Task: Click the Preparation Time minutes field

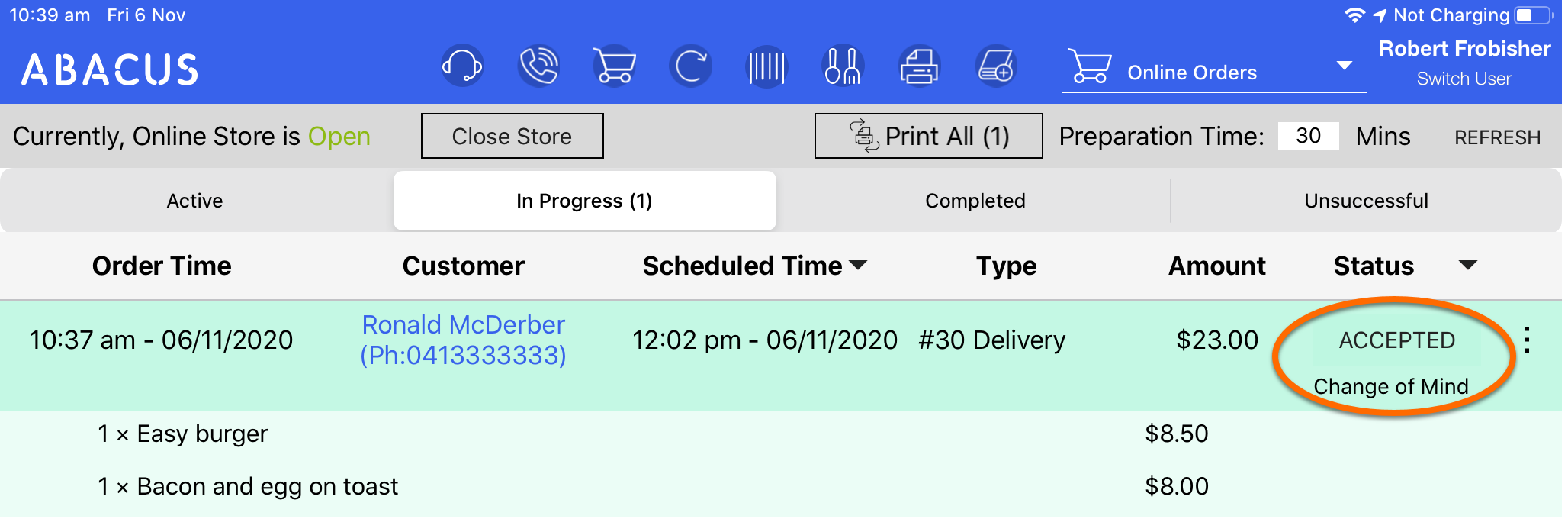Action: pos(1308,136)
